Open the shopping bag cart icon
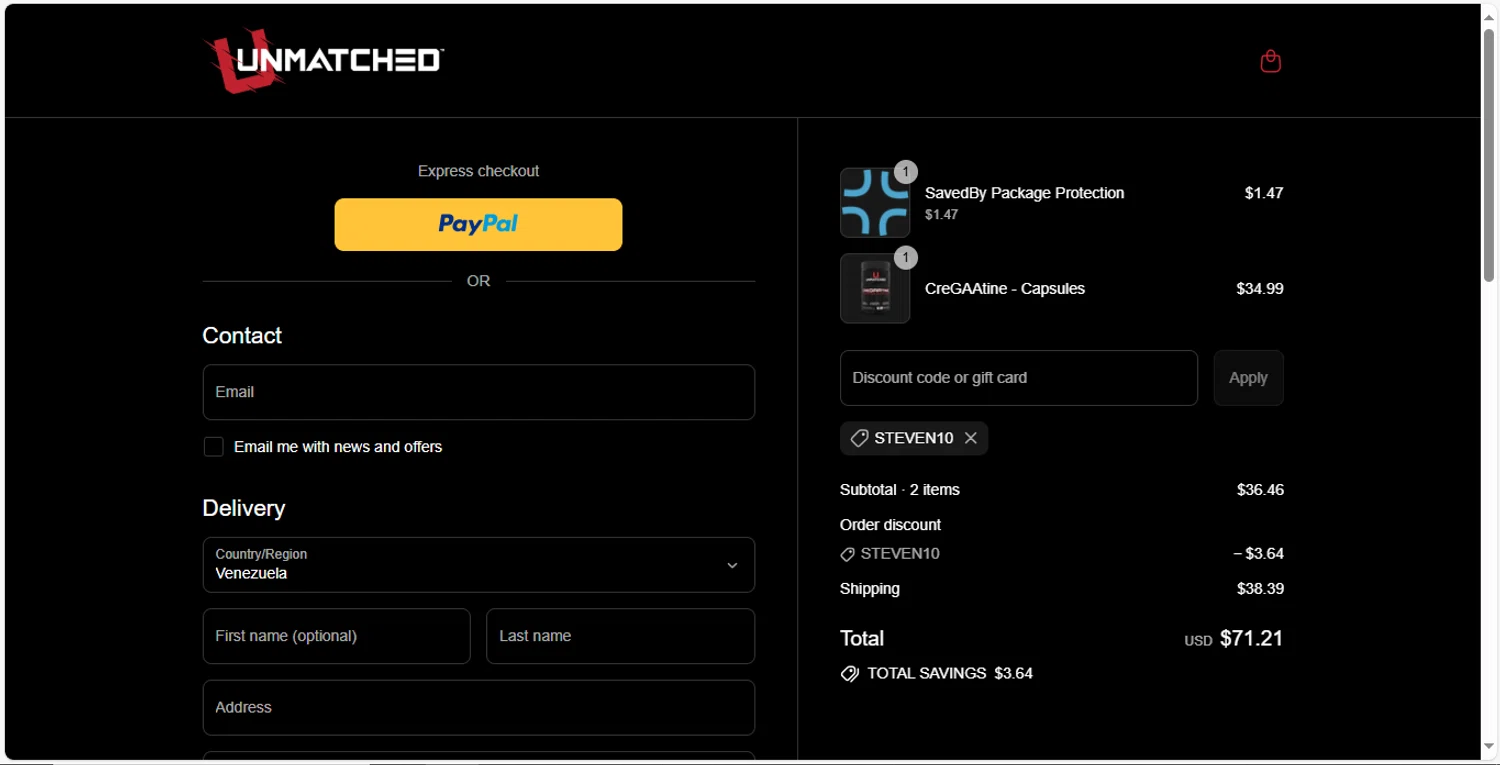Image resolution: width=1500 pixels, height=765 pixels. pos(1270,61)
